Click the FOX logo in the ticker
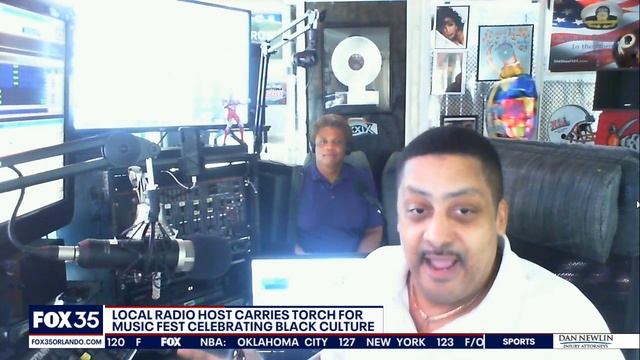Viewport: 640px width, 360px height. click(171, 342)
